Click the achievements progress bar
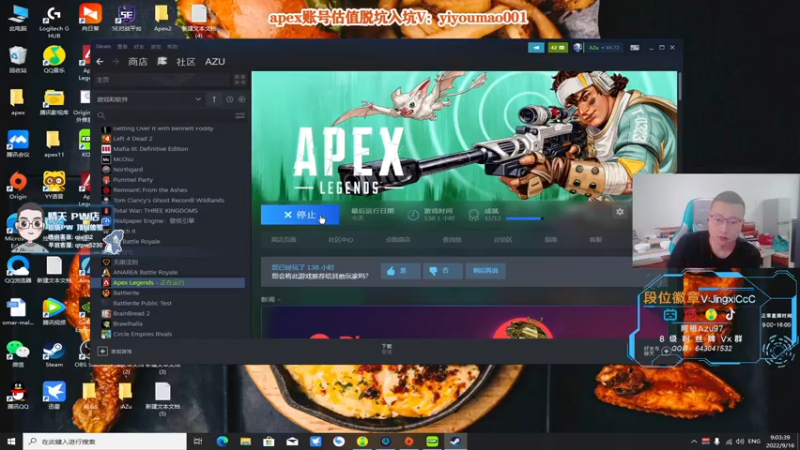The image size is (800, 450). (x=524, y=219)
